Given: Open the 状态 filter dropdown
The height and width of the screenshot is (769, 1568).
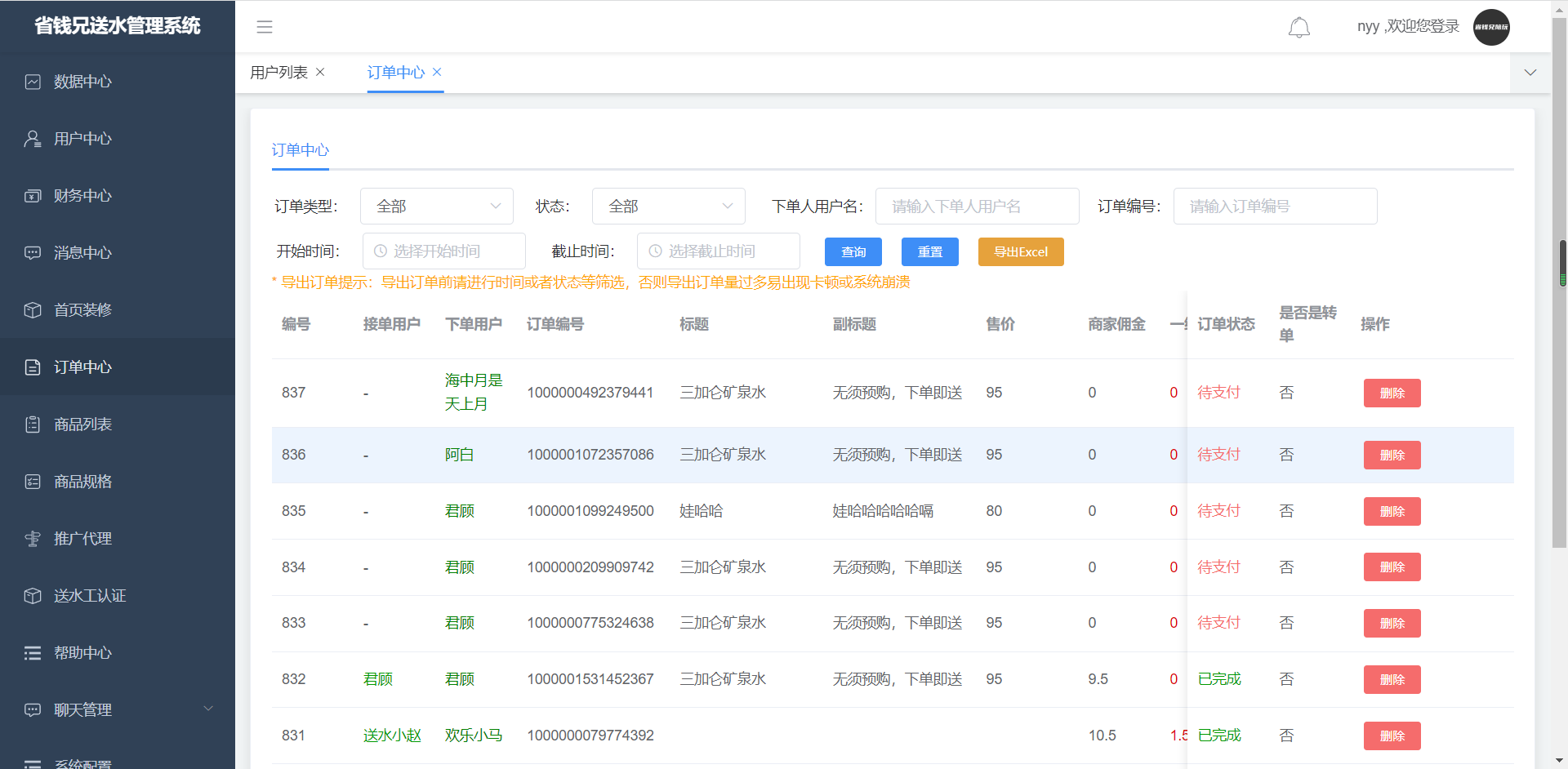Looking at the screenshot, I should tap(668, 207).
